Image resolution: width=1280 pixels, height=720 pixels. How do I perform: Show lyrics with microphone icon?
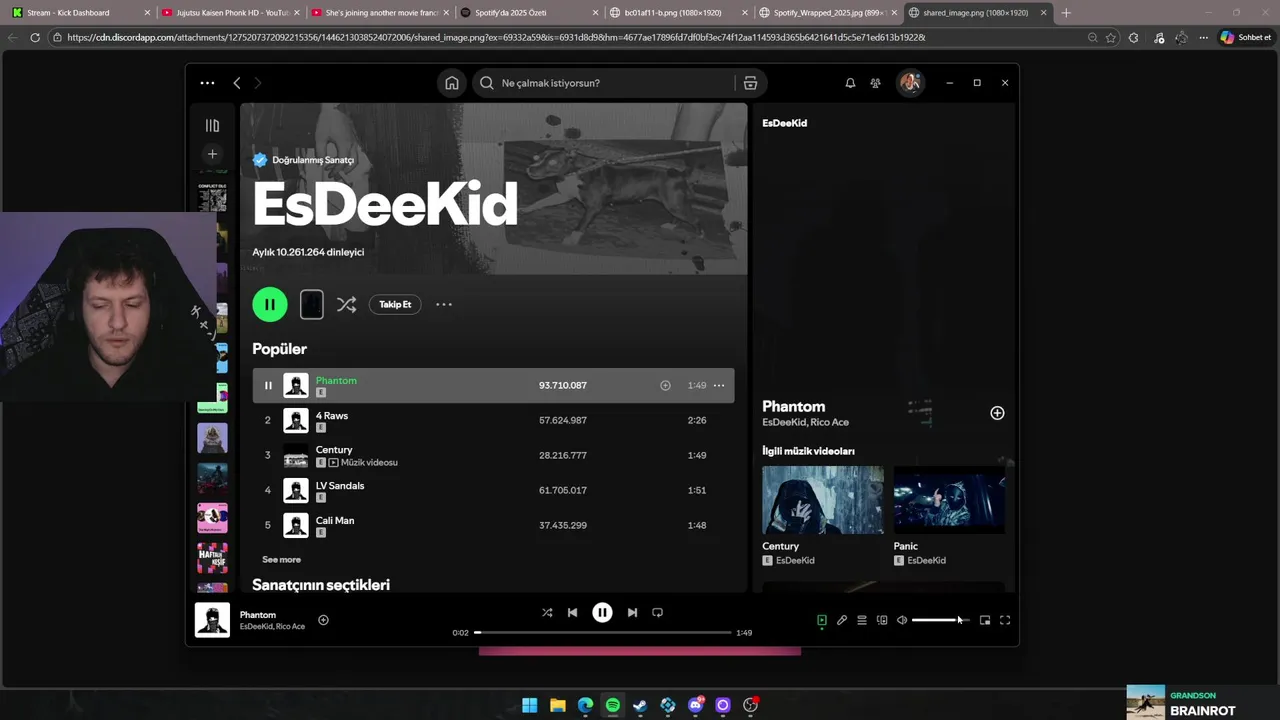[x=842, y=620]
